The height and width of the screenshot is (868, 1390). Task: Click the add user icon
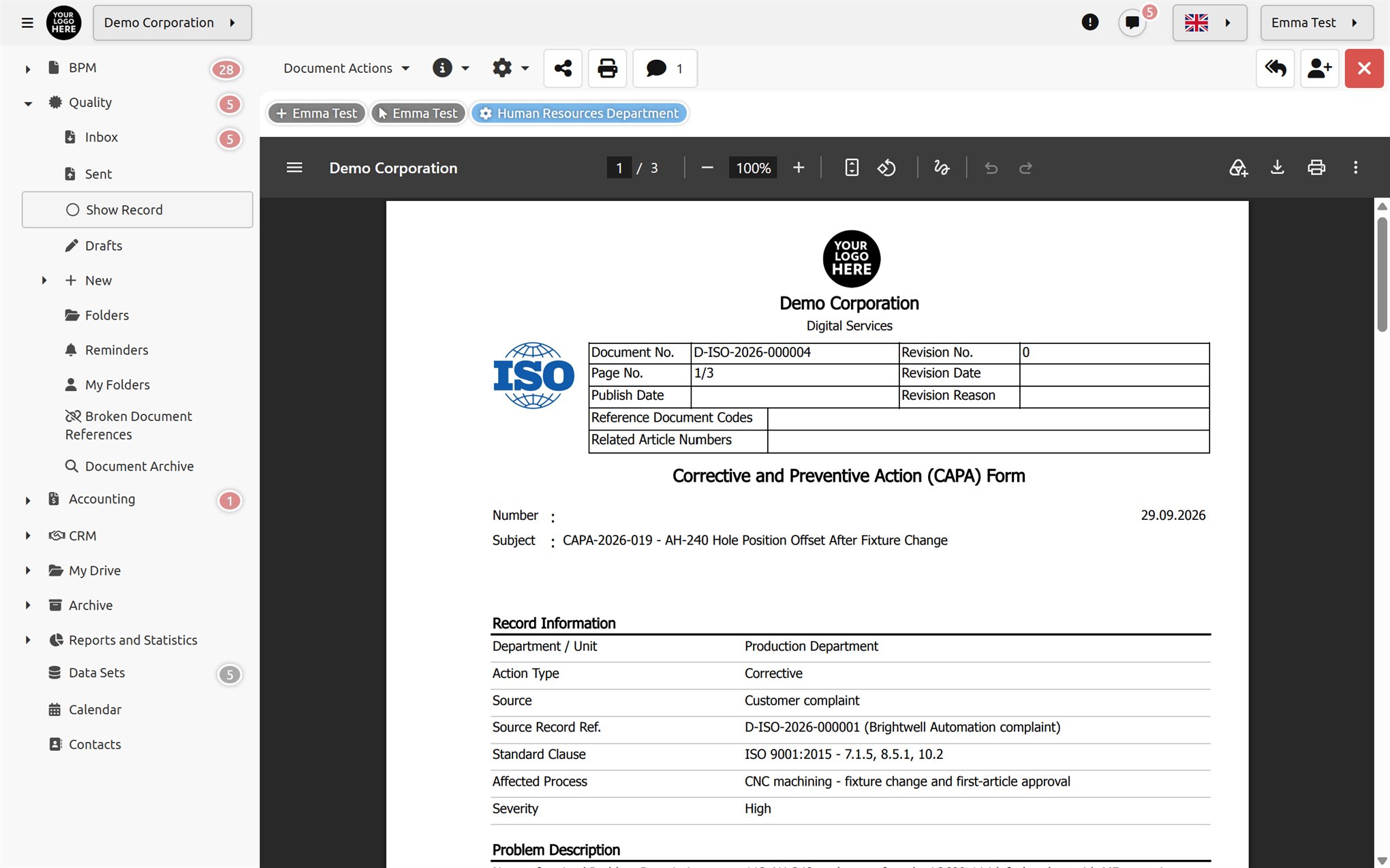(x=1320, y=68)
